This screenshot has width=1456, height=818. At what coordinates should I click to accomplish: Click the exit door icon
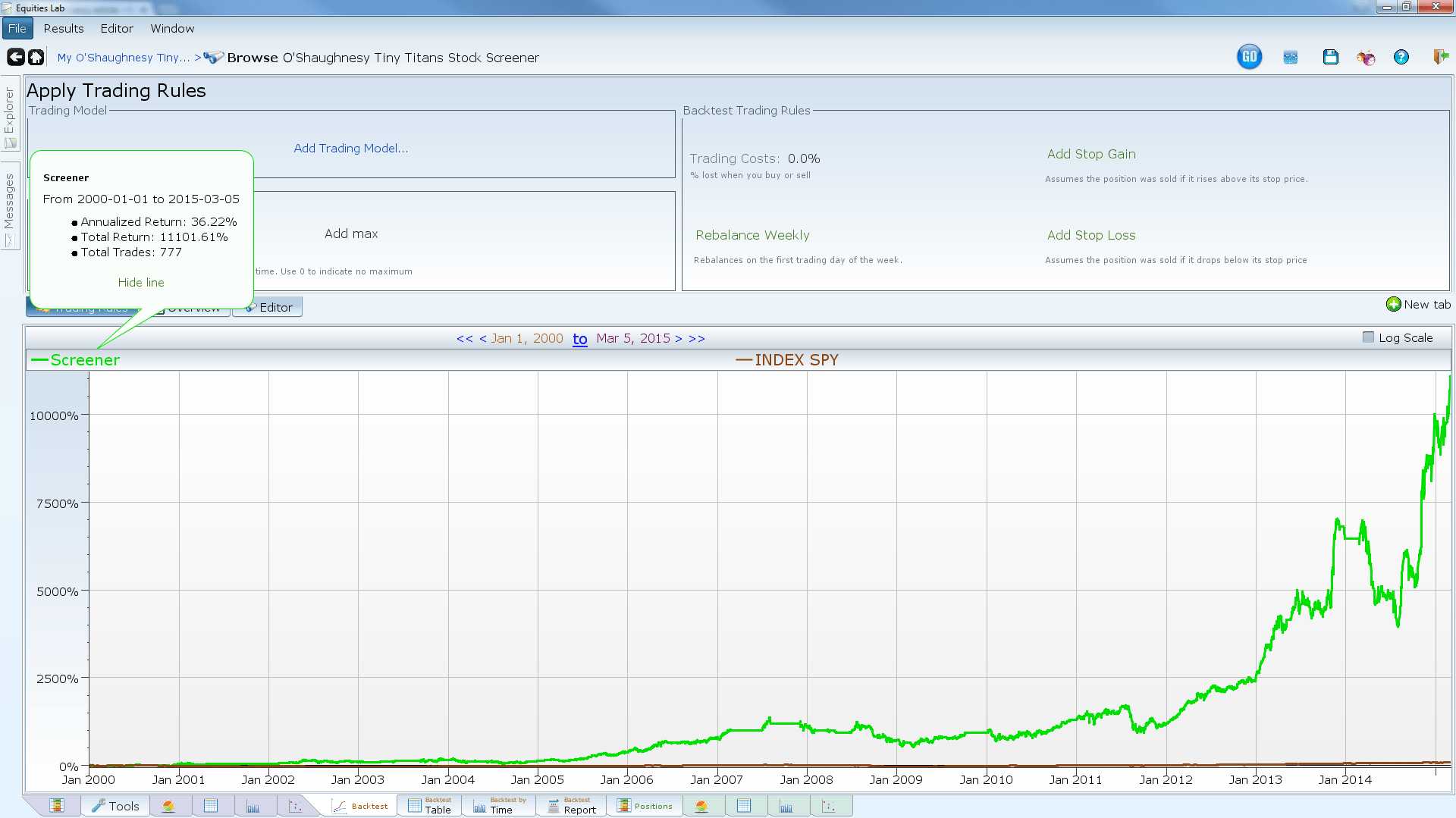(x=1440, y=57)
